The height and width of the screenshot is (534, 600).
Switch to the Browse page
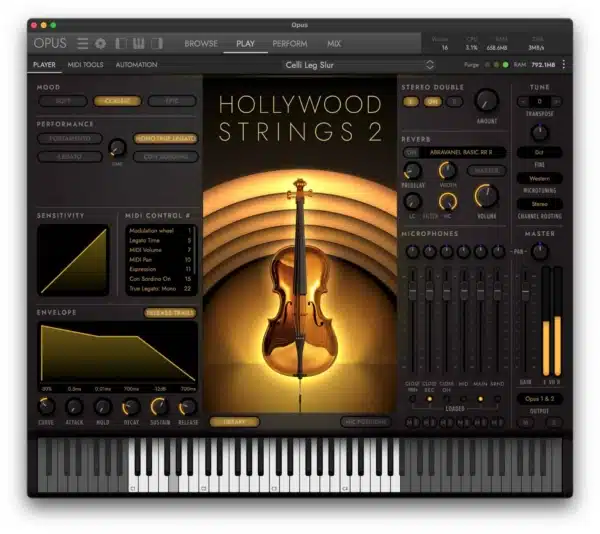201,44
